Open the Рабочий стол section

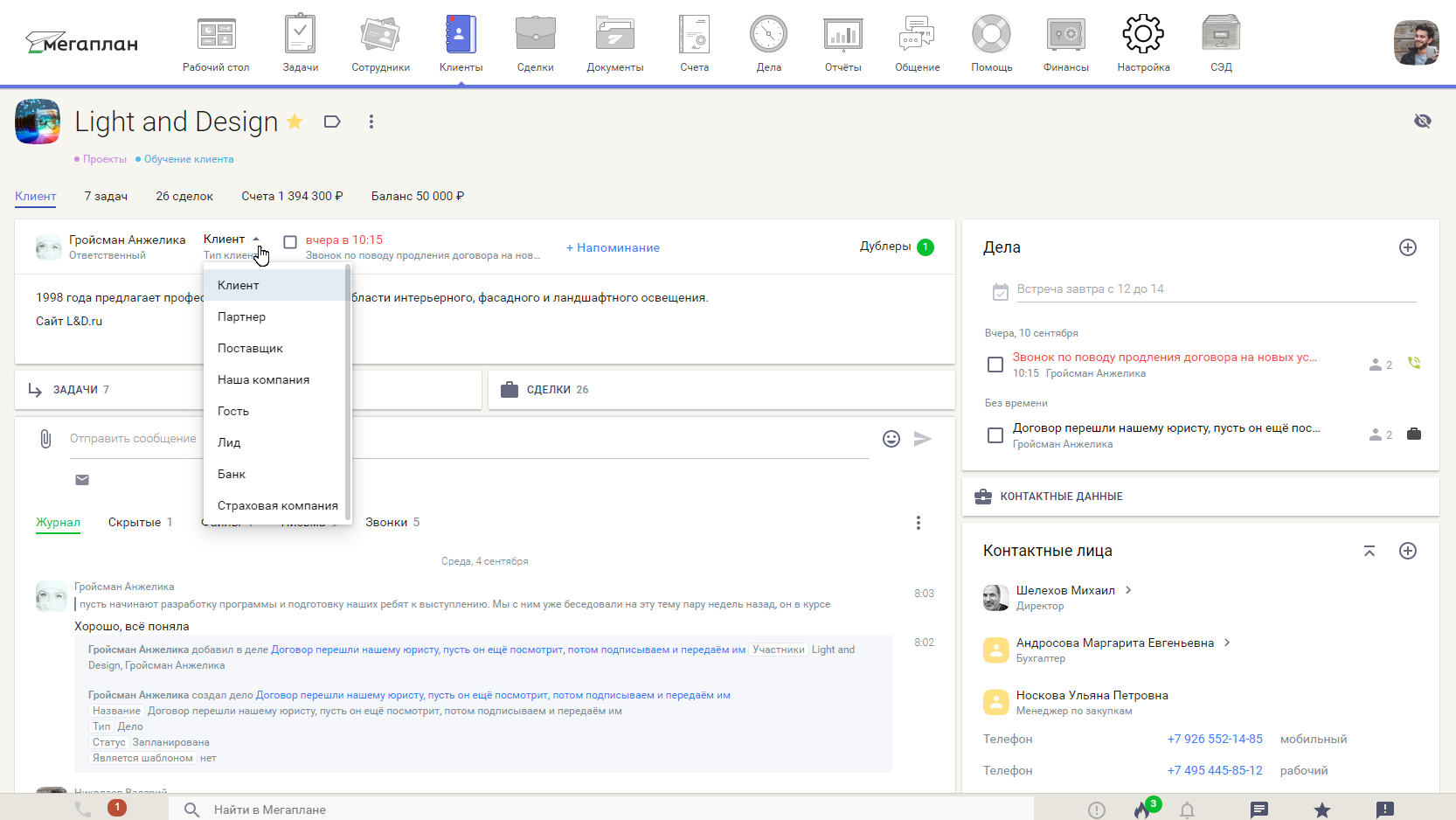tap(216, 44)
